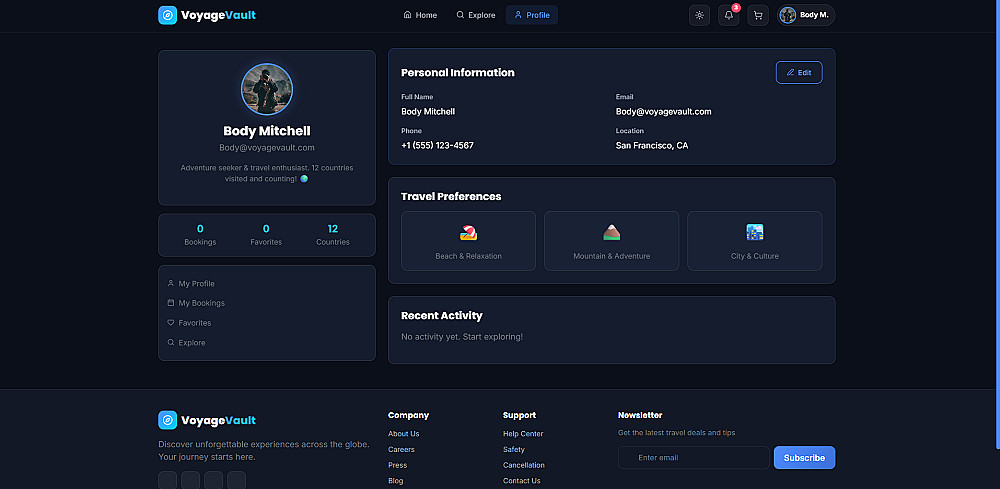Click the San Francisco, CA location value
Viewport: 1000px width, 489px height.
pyautogui.click(x=652, y=146)
